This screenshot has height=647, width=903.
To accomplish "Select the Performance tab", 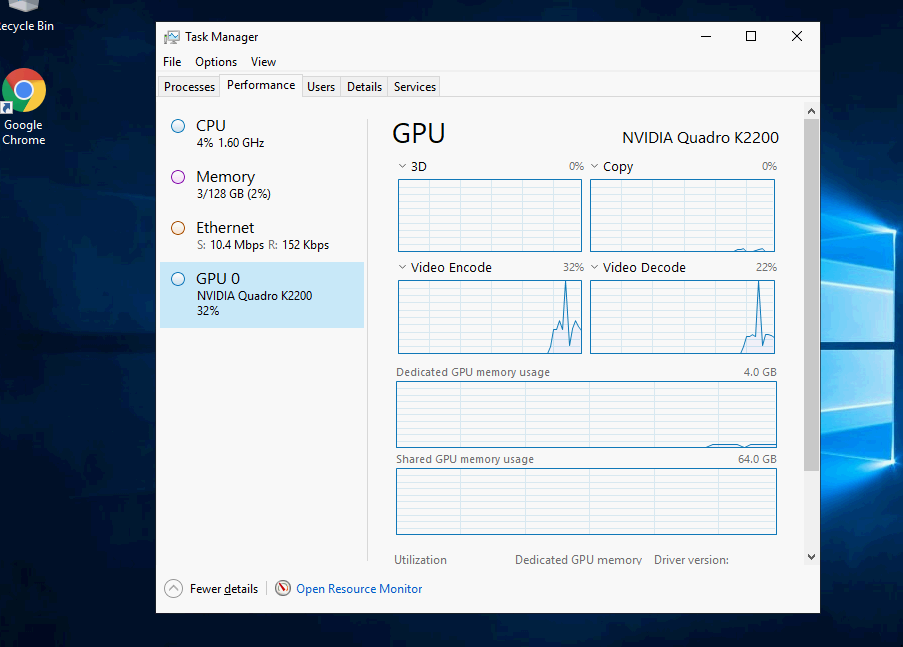I will (261, 85).
